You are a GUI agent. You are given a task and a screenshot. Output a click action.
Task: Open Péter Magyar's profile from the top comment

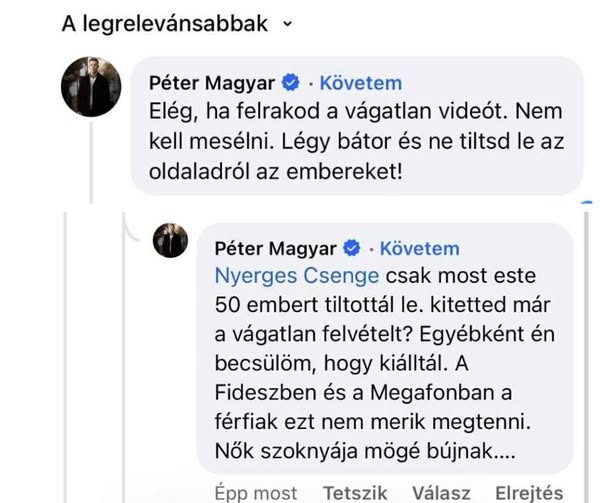(x=212, y=83)
